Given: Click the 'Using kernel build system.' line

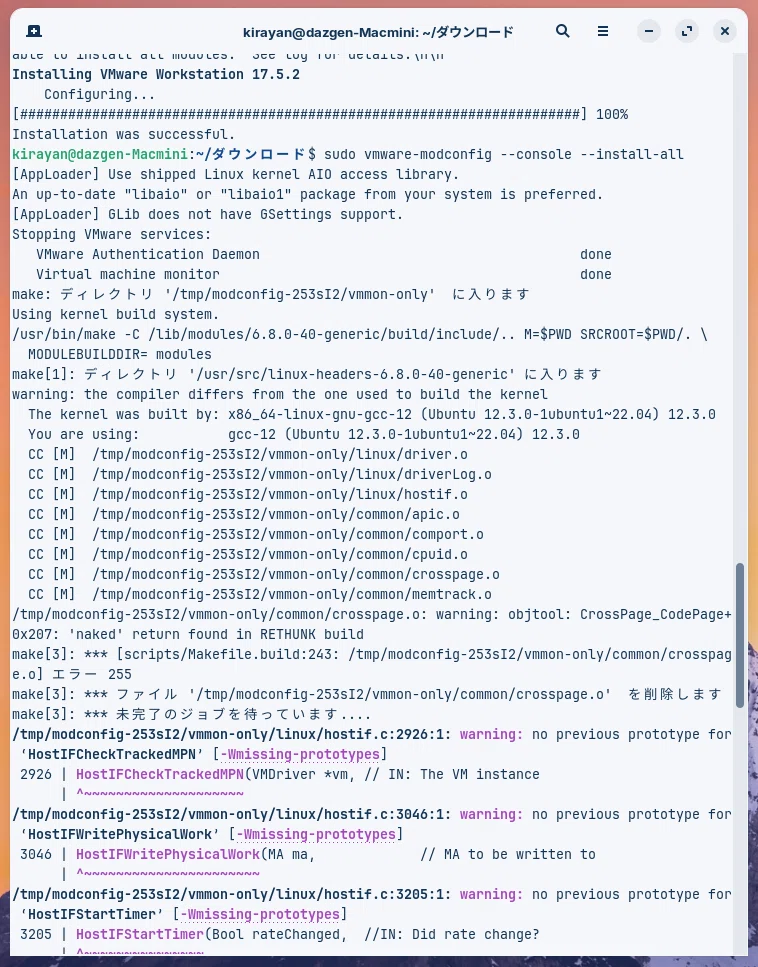Looking at the screenshot, I should [x=115, y=315].
